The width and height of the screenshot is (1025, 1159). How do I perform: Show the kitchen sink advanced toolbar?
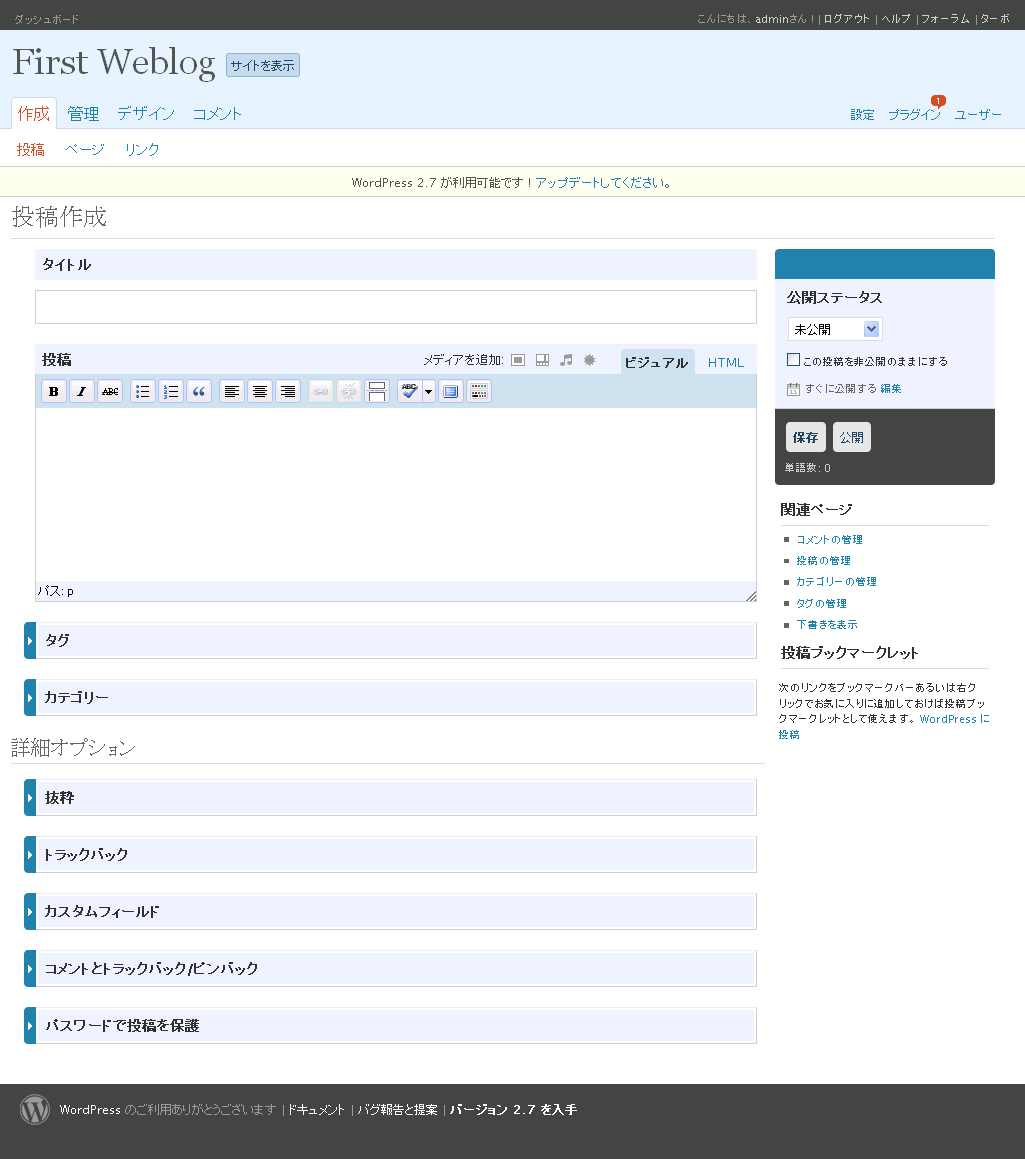click(x=479, y=392)
